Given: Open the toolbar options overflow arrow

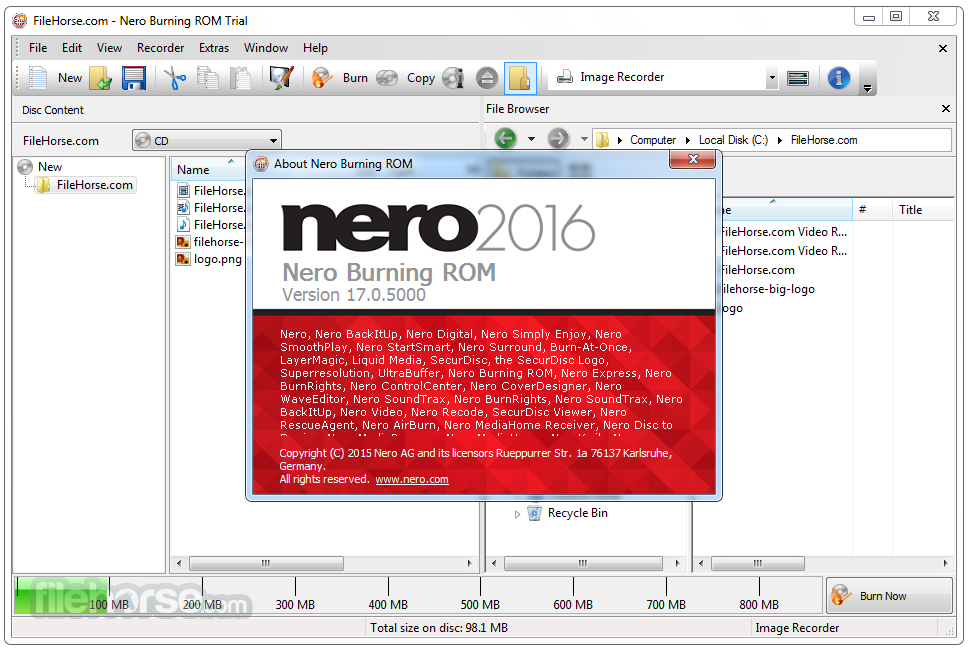Looking at the screenshot, I should pyautogui.click(x=867, y=88).
